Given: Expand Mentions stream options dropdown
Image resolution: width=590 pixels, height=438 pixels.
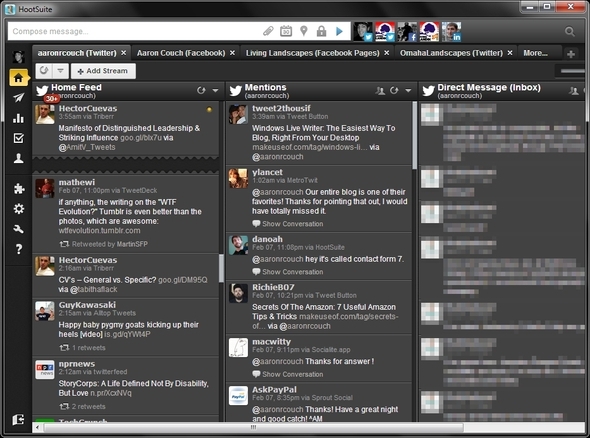Looking at the screenshot, I should point(408,90).
